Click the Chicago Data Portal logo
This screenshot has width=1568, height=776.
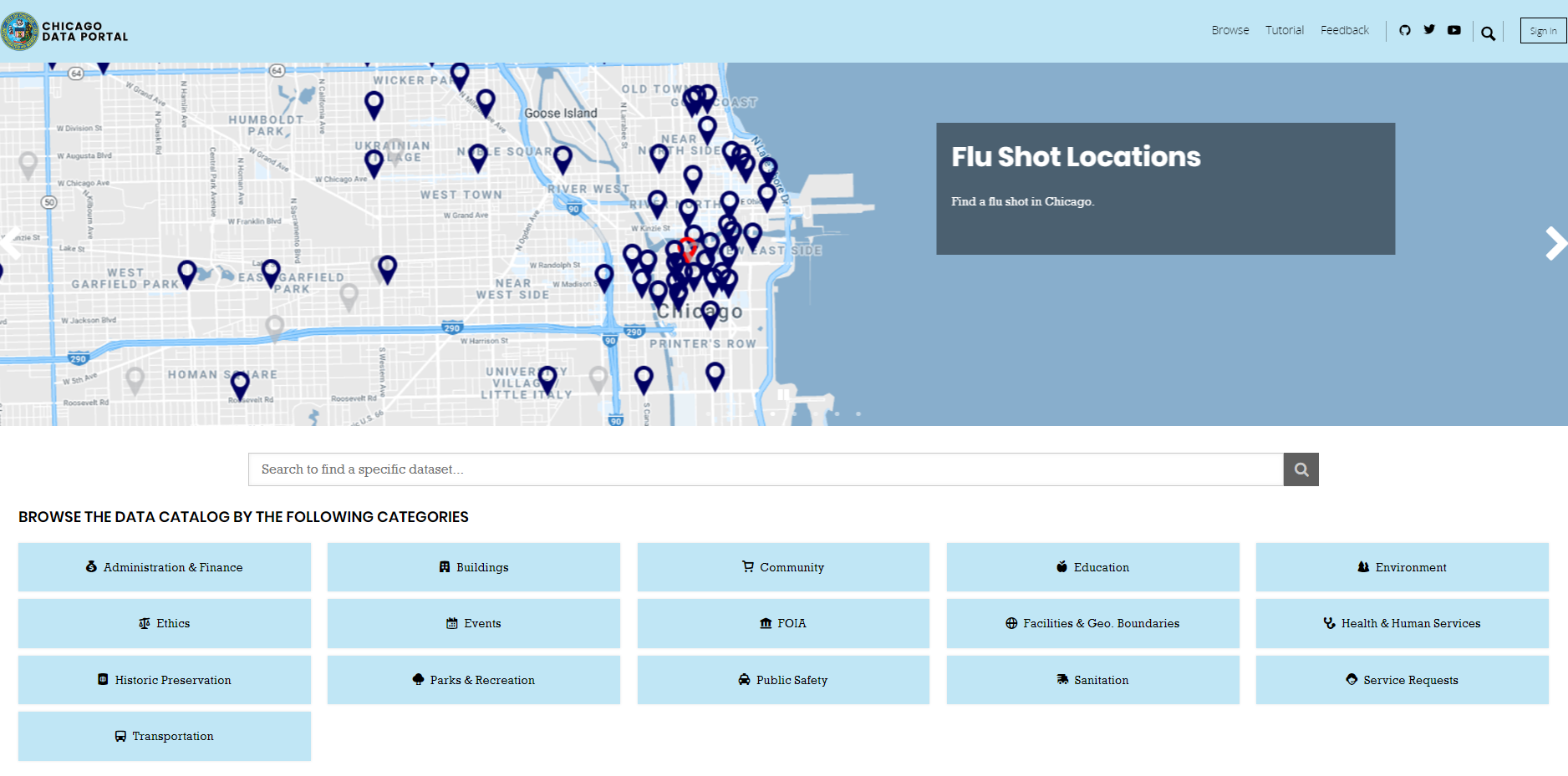(x=65, y=31)
